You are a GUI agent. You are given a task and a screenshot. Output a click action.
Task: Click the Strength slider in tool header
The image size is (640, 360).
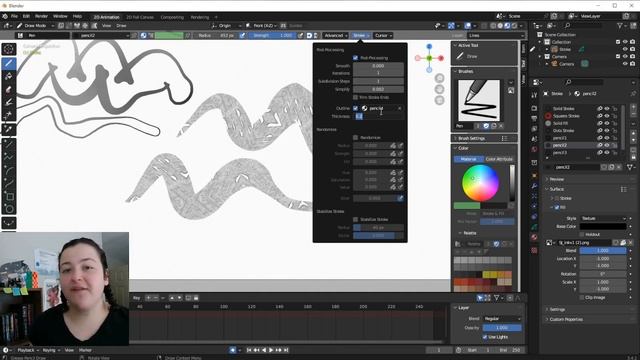(272, 36)
